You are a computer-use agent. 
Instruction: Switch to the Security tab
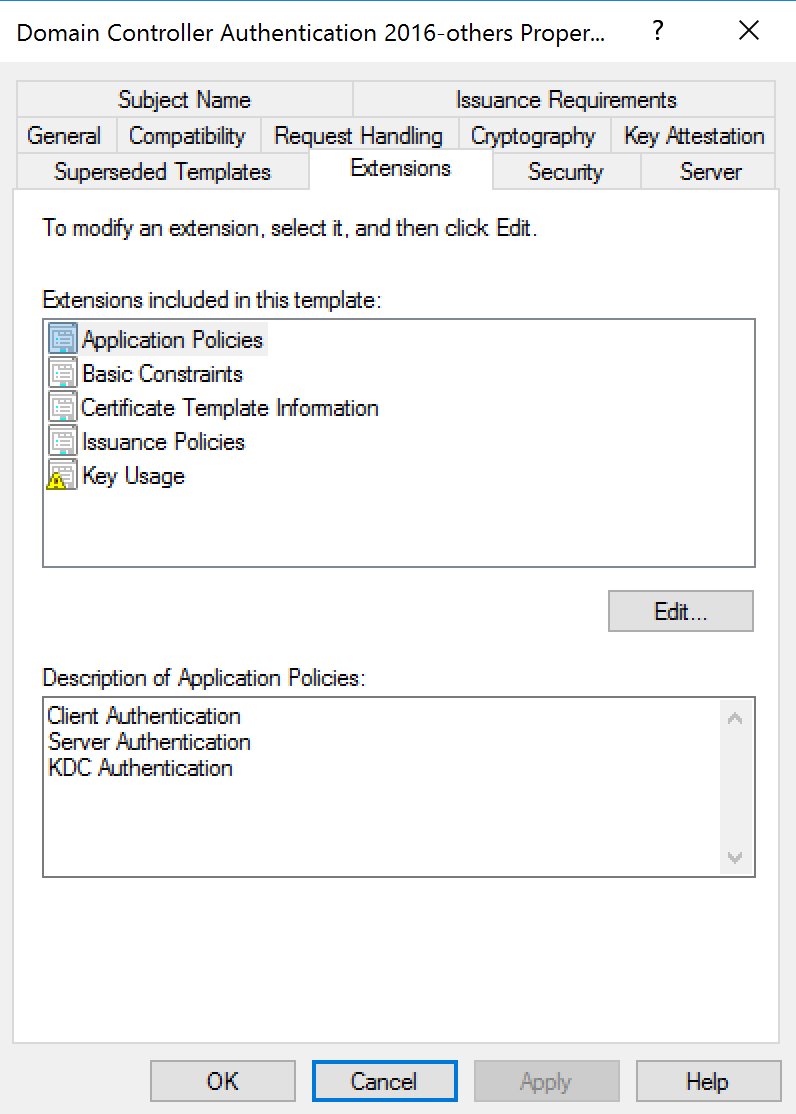[566, 171]
